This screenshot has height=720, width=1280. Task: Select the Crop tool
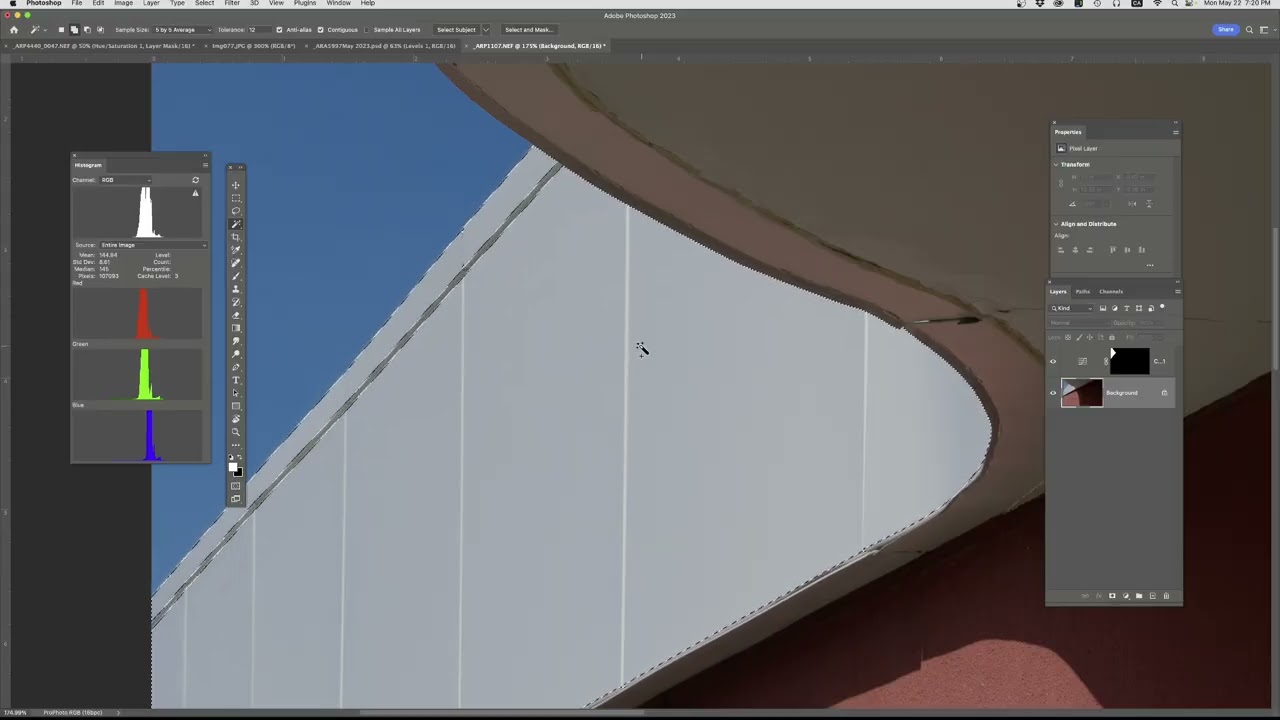click(x=236, y=236)
